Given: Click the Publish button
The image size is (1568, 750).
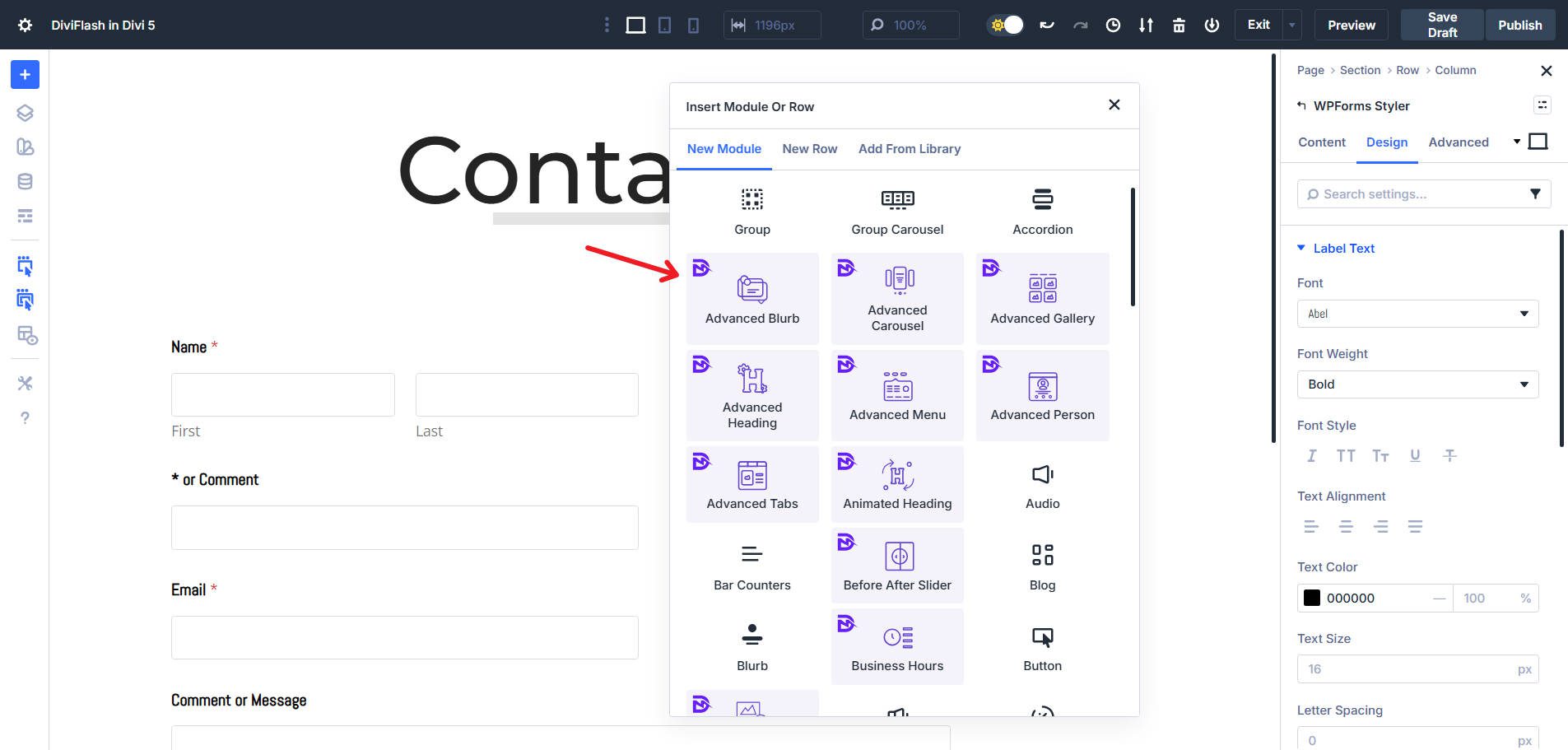Looking at the screenshot, I should [1519, 25].
